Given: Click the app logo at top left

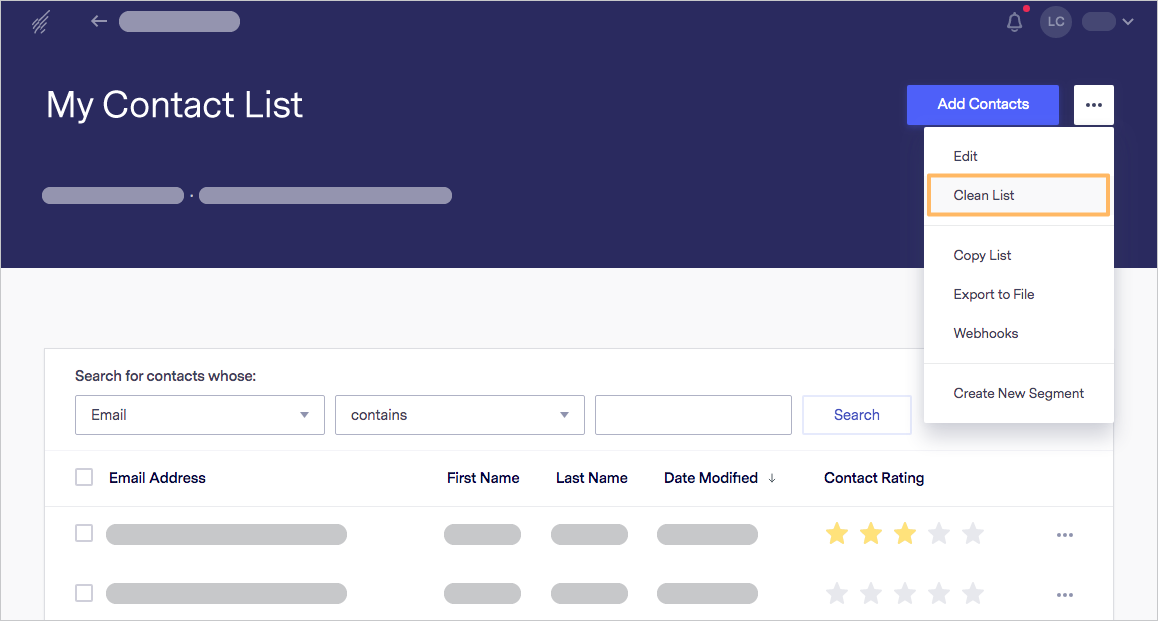Looking at the screenshot, I should [x=41, y=22].
